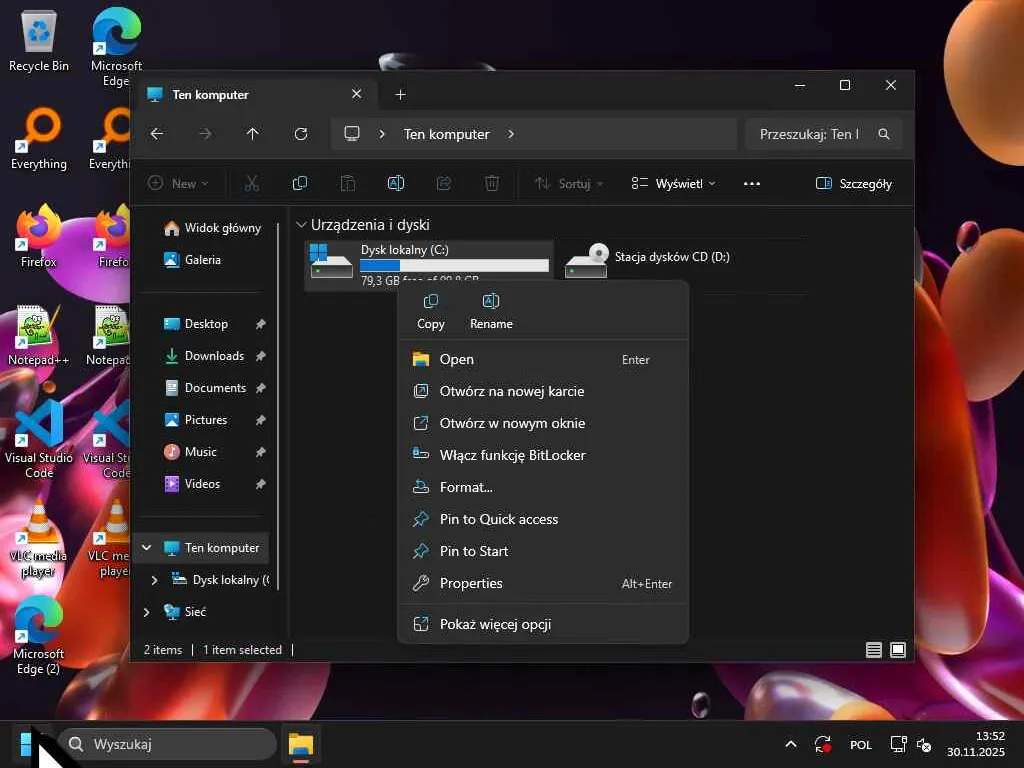The width and height of the screenshot is (1024, 768).
Task: Expand the Sieć tree node
Action: click(x=147, y=612)
